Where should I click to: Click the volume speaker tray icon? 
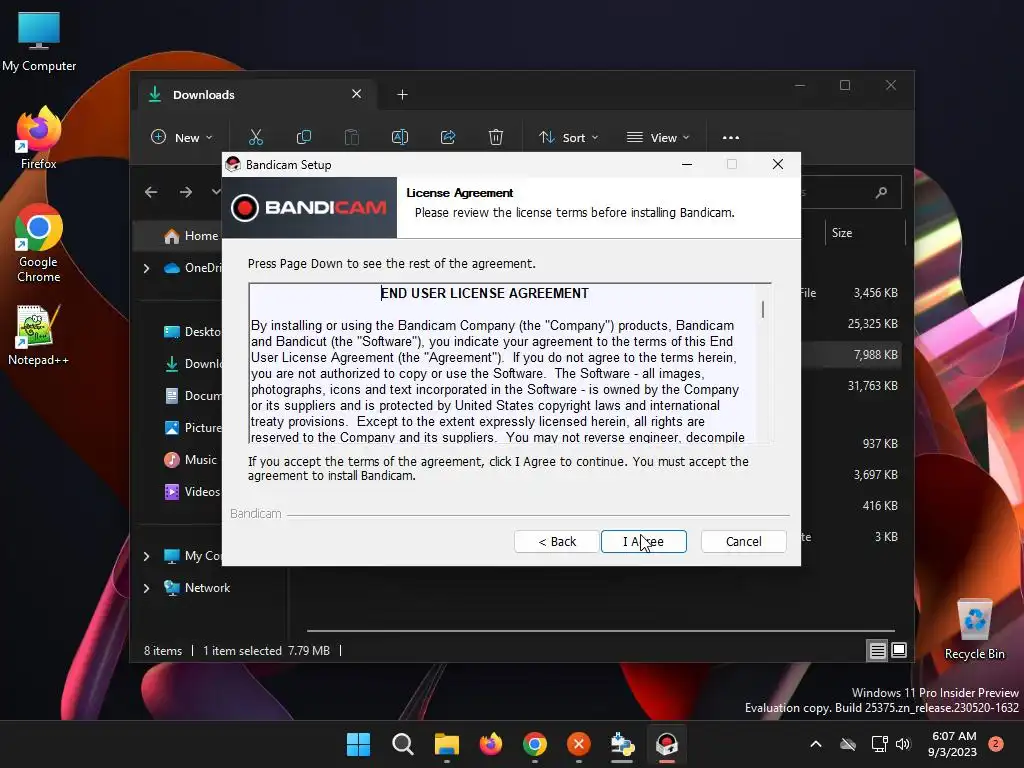pos(903,744)
